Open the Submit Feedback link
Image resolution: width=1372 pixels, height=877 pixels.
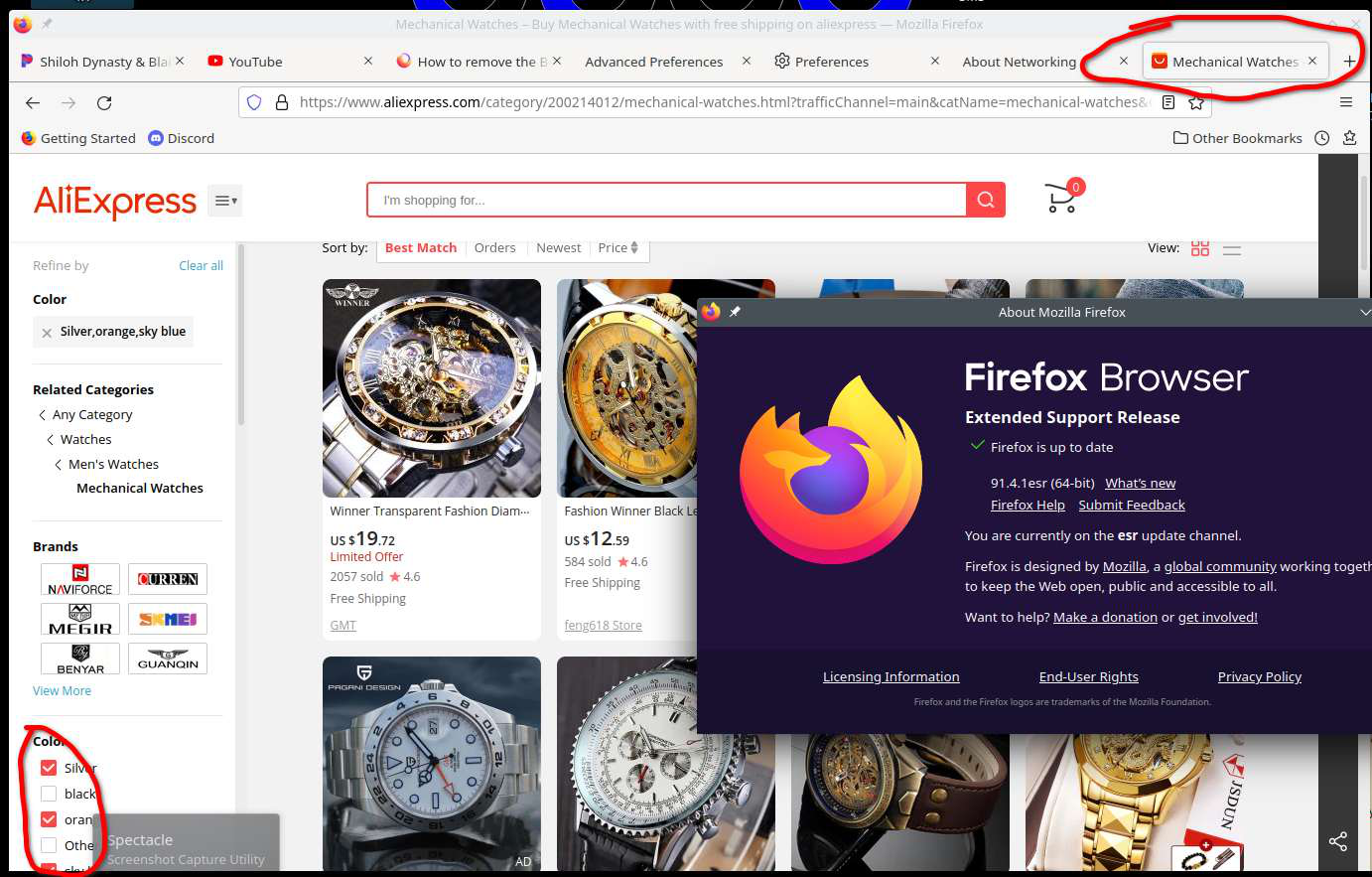click(1132, 505)
